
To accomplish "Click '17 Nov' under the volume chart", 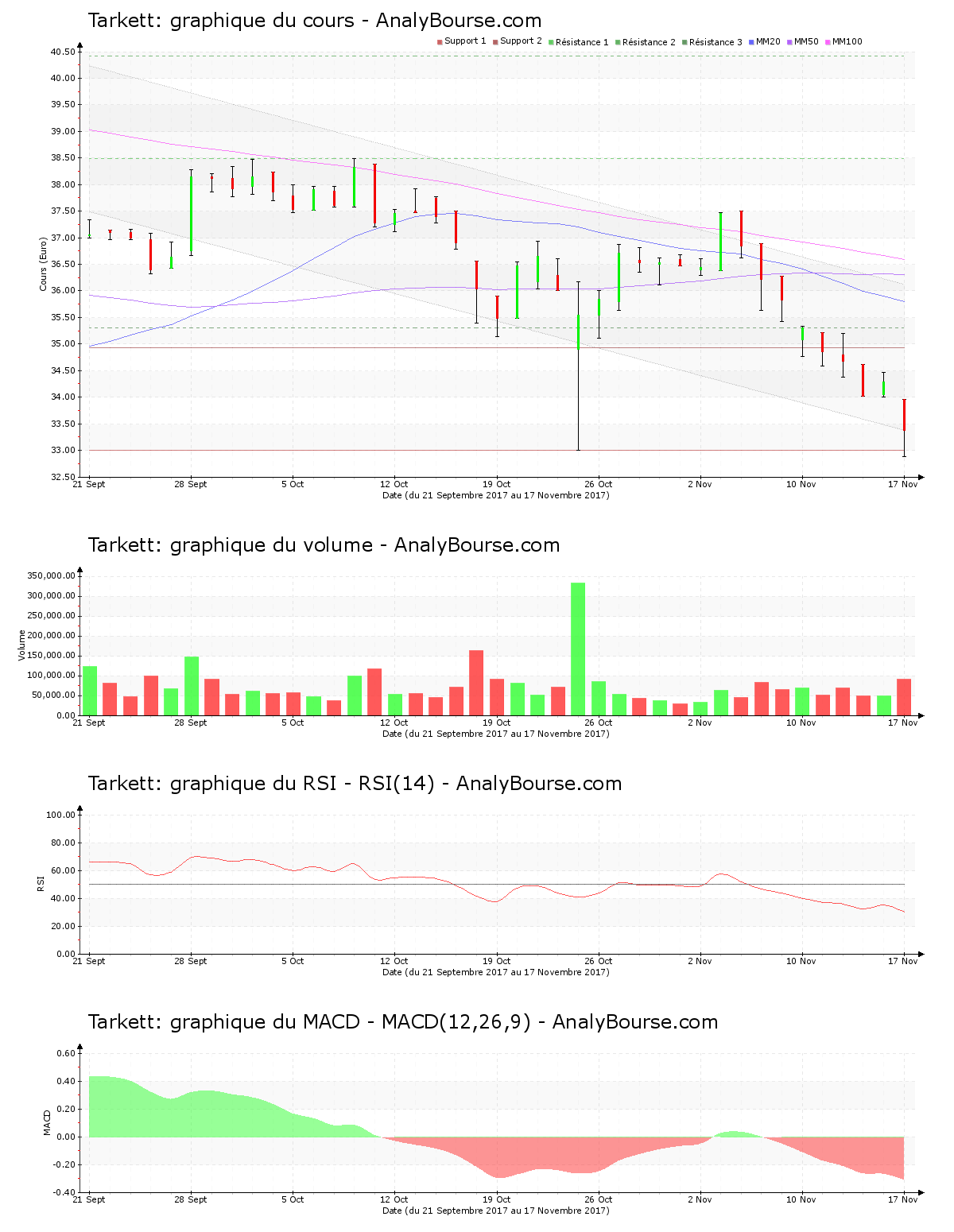I will point(903,723).
